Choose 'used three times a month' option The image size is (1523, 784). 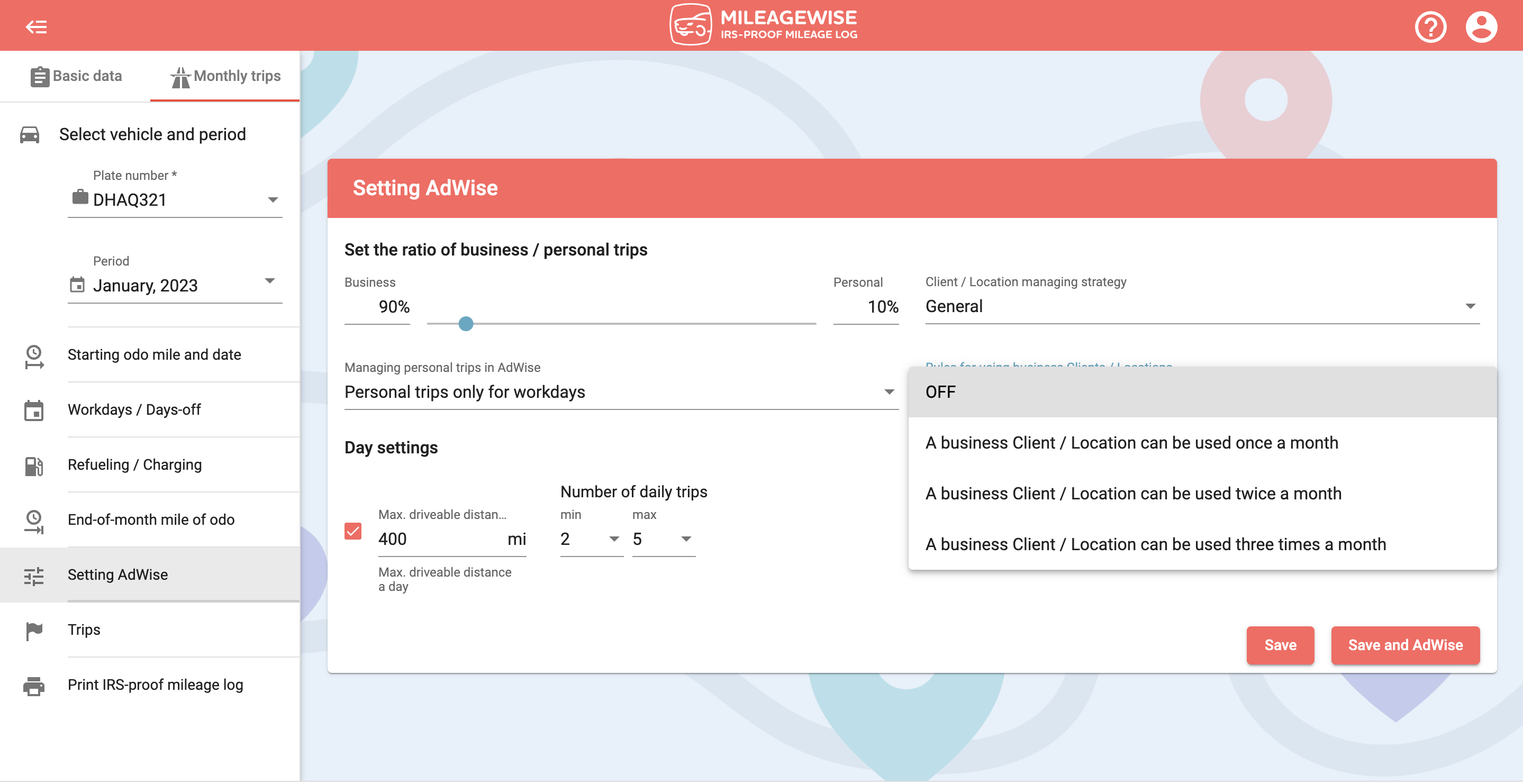click(1202, 544)
